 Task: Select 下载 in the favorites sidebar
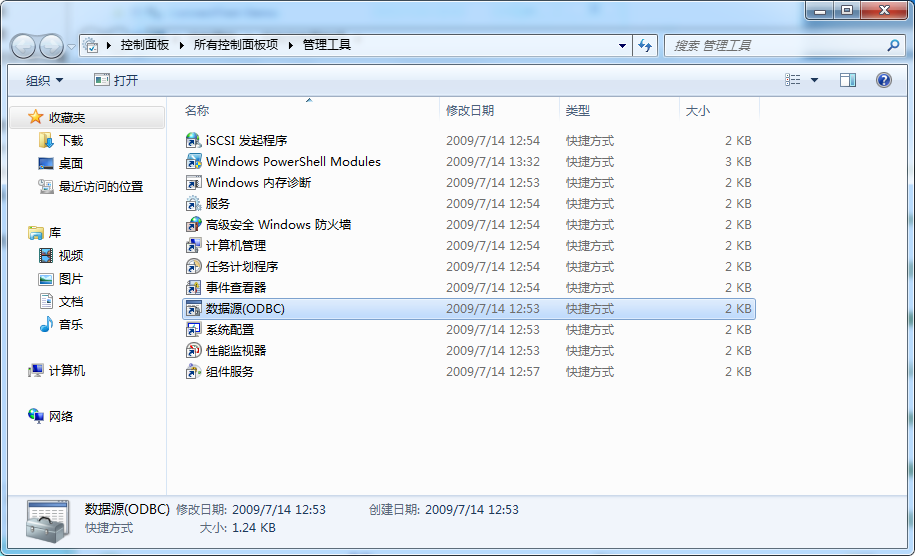pyautogui.click(x=71, y=141)
